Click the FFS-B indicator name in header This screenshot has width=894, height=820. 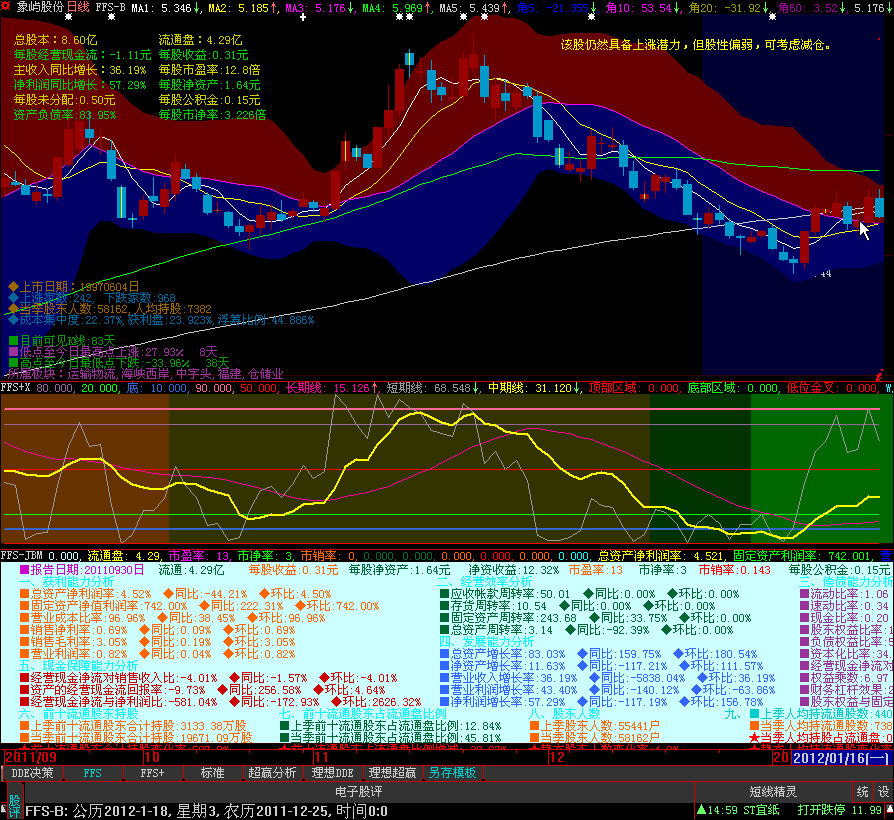click(110, 7)
